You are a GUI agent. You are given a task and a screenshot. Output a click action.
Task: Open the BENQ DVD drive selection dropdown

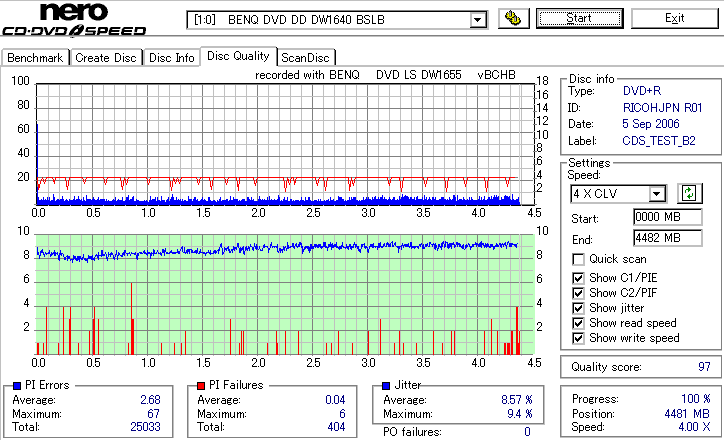(477, 20)
